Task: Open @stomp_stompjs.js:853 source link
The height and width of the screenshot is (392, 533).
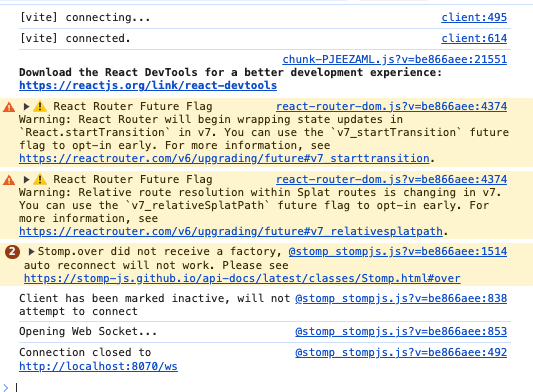Action: coord(401,331)
